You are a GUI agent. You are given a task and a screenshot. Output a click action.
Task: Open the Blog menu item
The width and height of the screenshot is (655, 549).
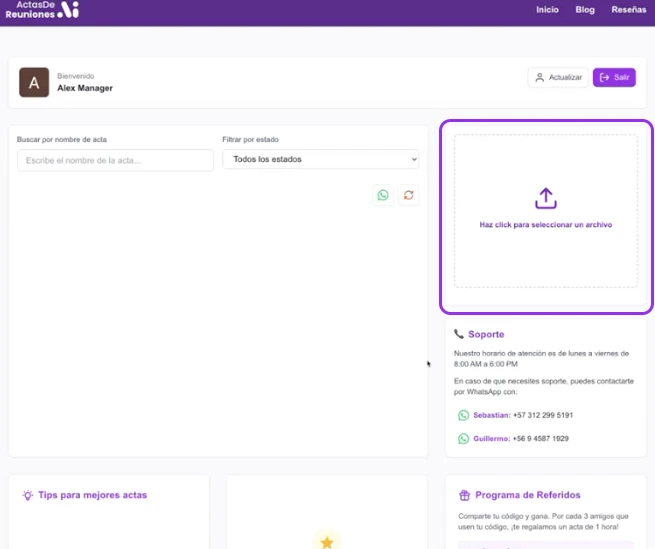point(585,10)
